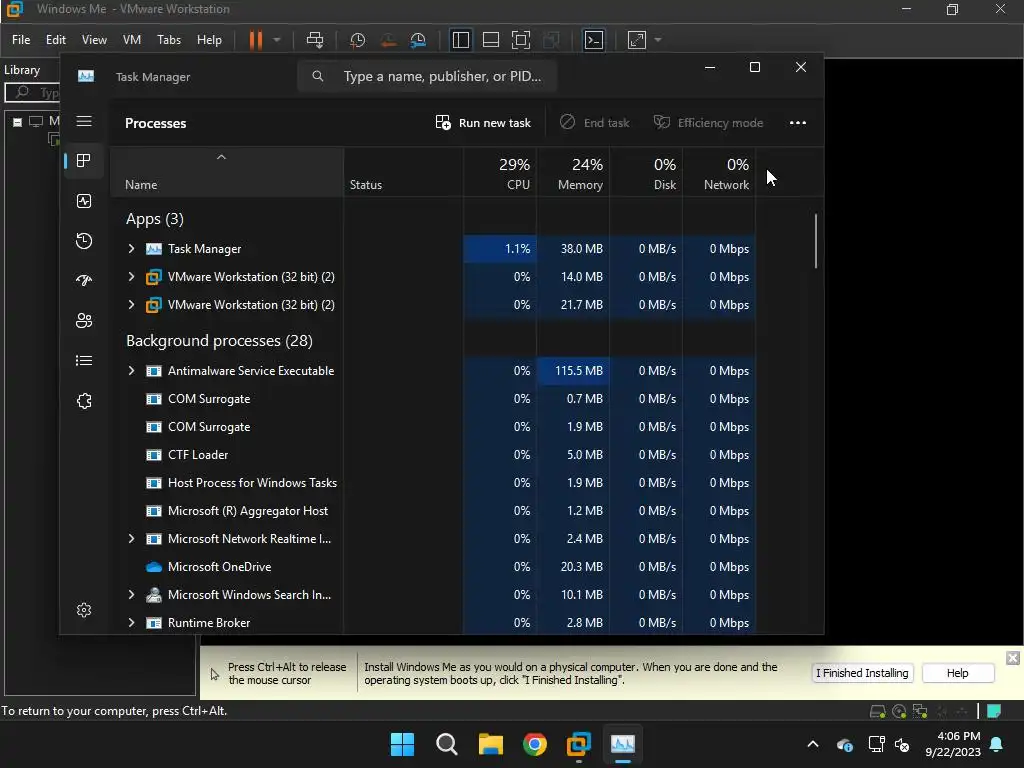Revert the VM to a snapshot
1024x768 pixels.
click(388, 40)
